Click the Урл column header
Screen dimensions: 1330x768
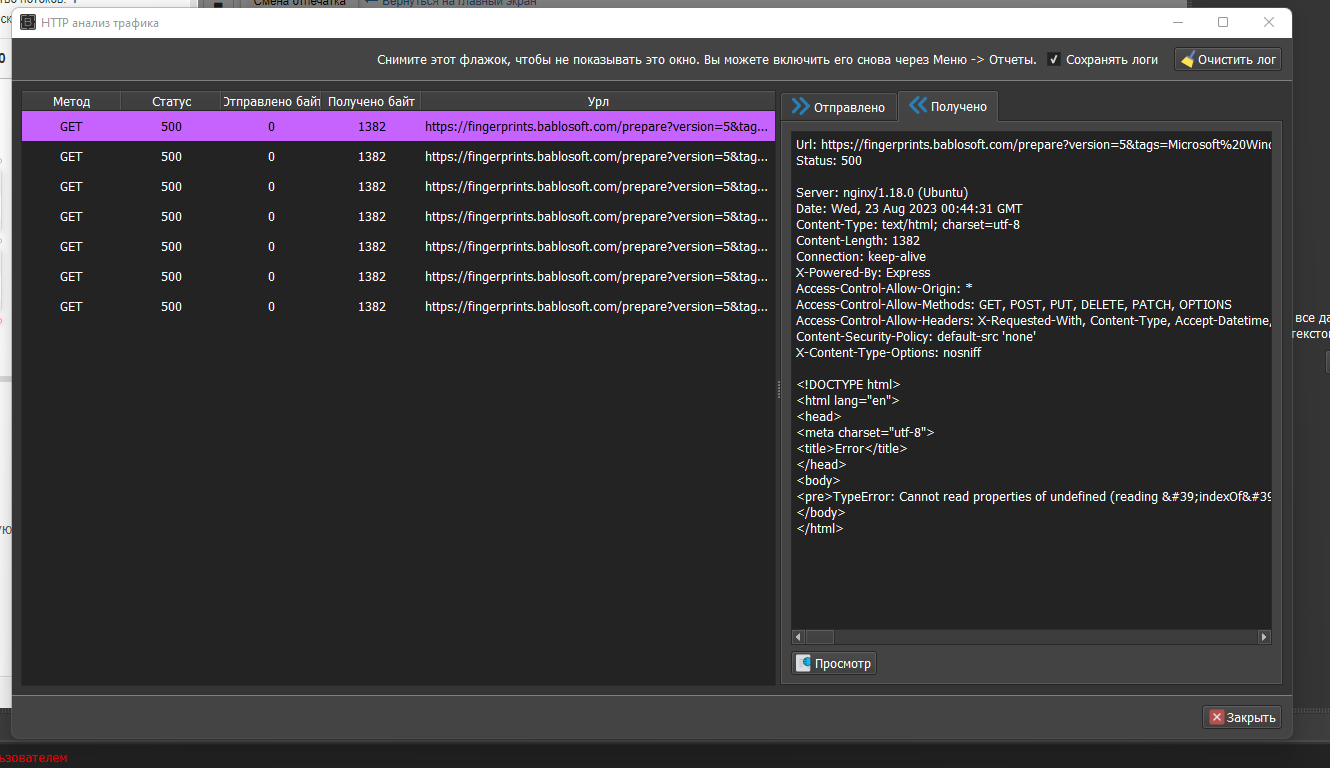[598, 102]
